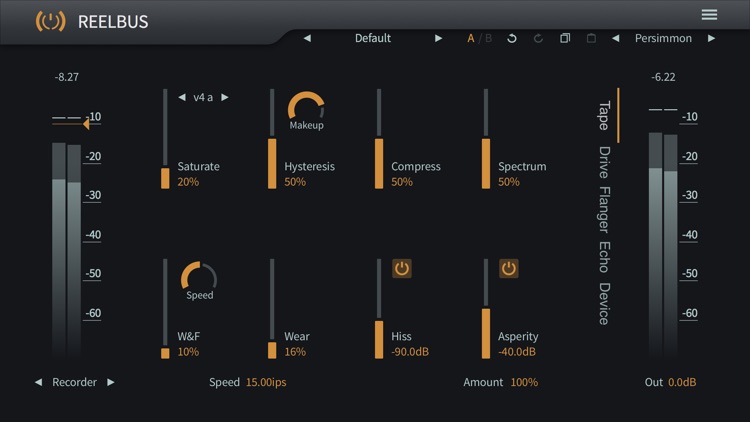Viewport: 750px width, 422px height.
Task: Click the Wear slider bar
Action: point(272,309)
